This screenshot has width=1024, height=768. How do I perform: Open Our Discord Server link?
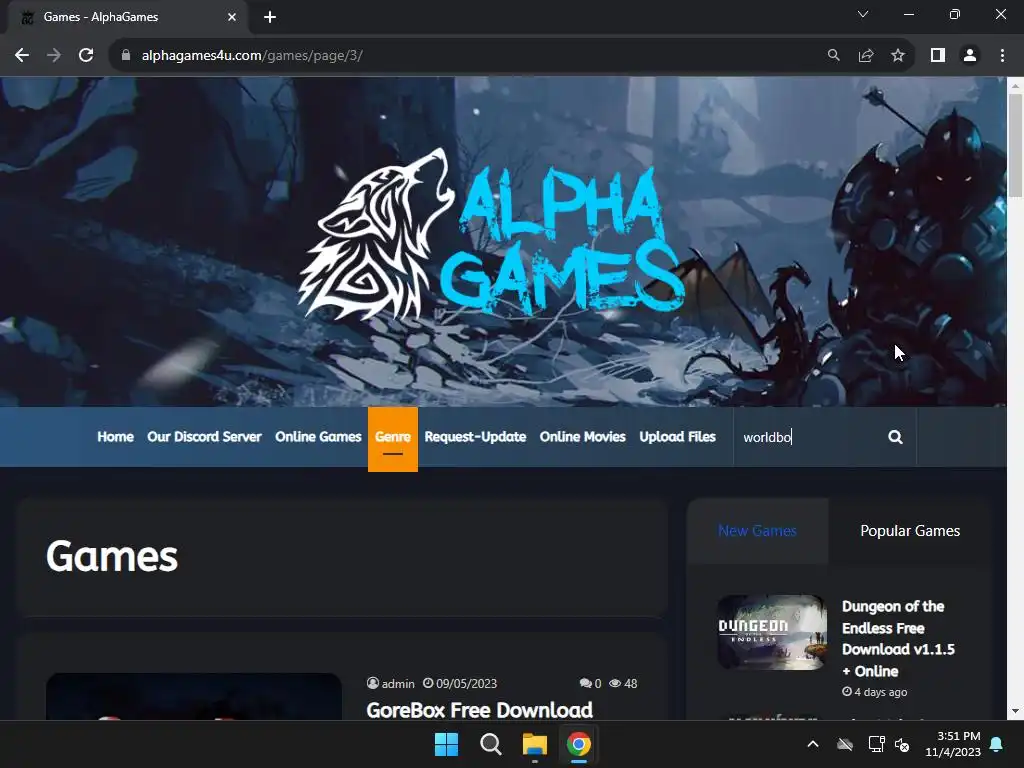[x=204, y=437]
